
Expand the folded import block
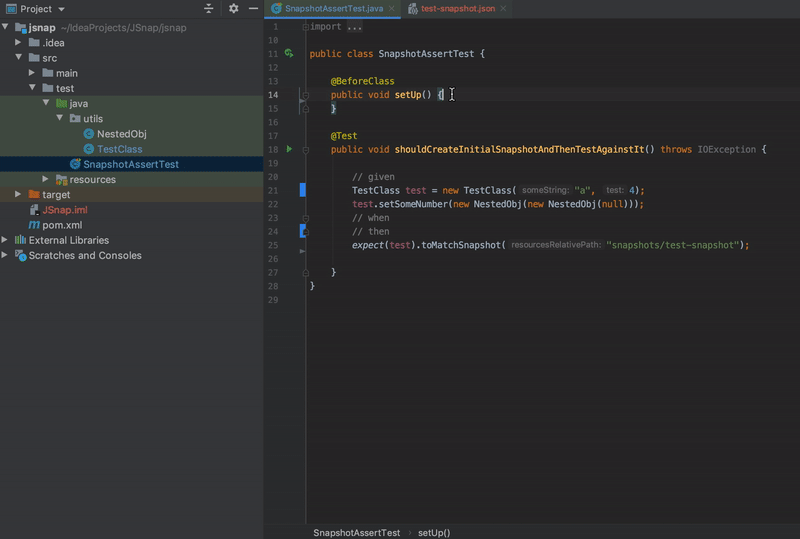pyautogui.click(x=306, y=27)
